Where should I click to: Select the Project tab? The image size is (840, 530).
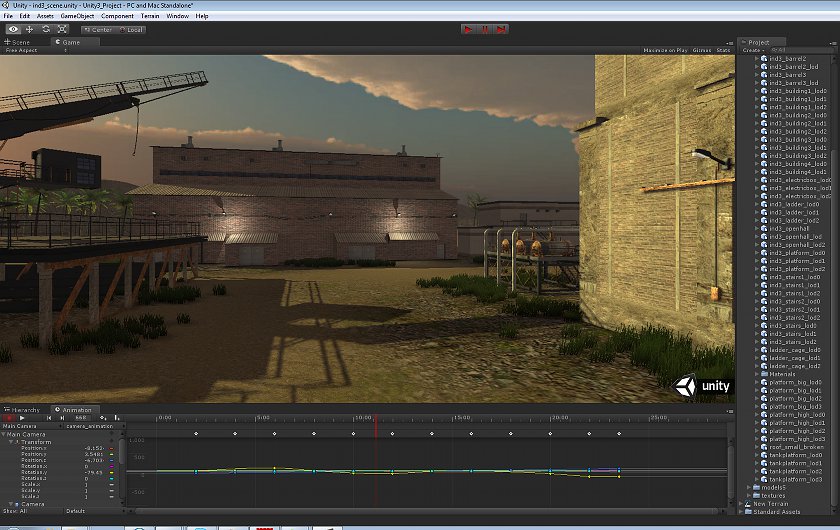[x=759, y=42]
